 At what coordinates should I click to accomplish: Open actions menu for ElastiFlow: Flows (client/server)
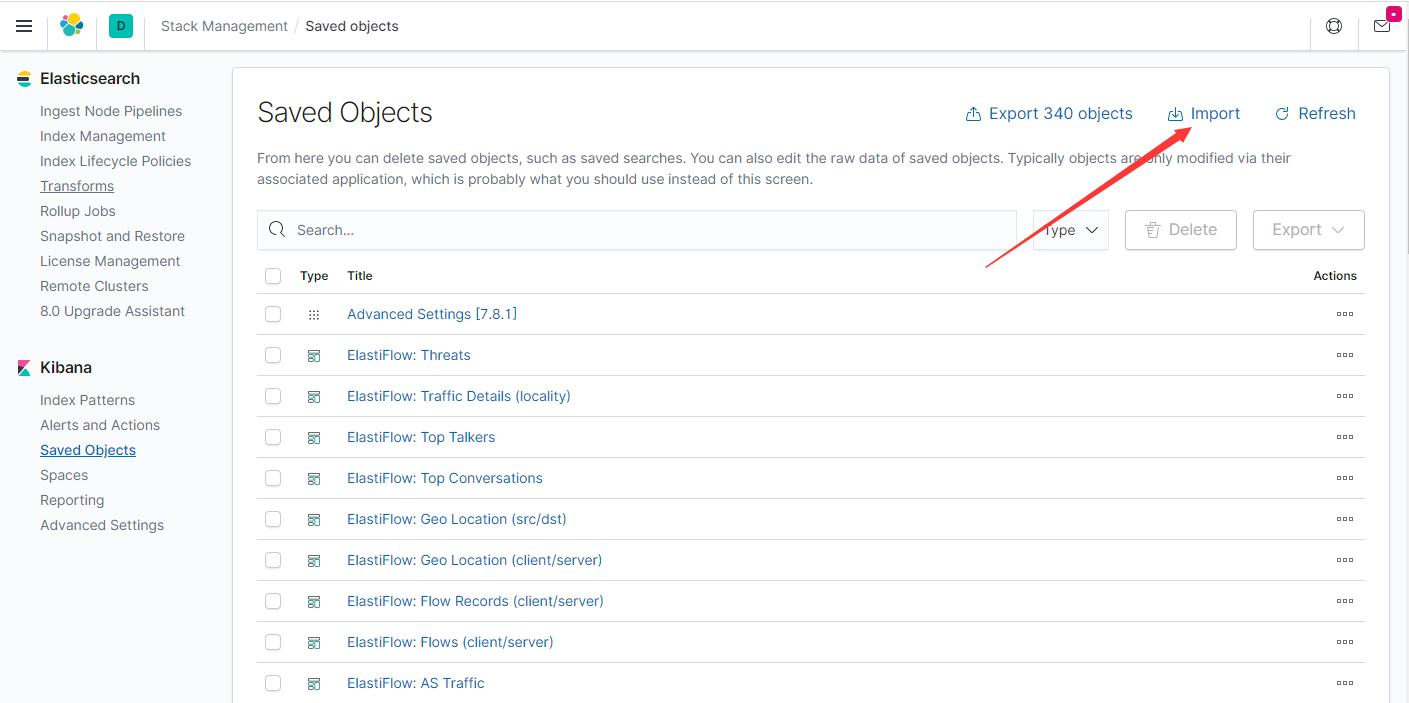tap(1344, 642)
